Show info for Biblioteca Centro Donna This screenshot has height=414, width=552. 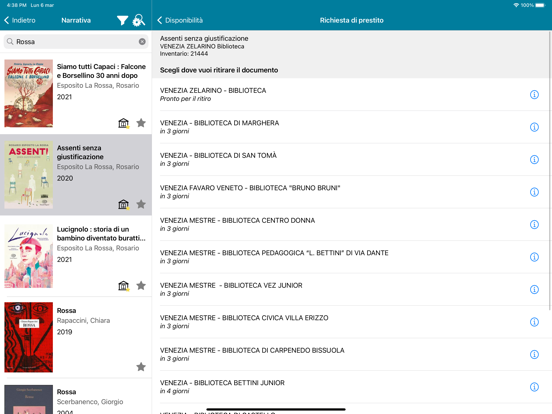(534, 225)
